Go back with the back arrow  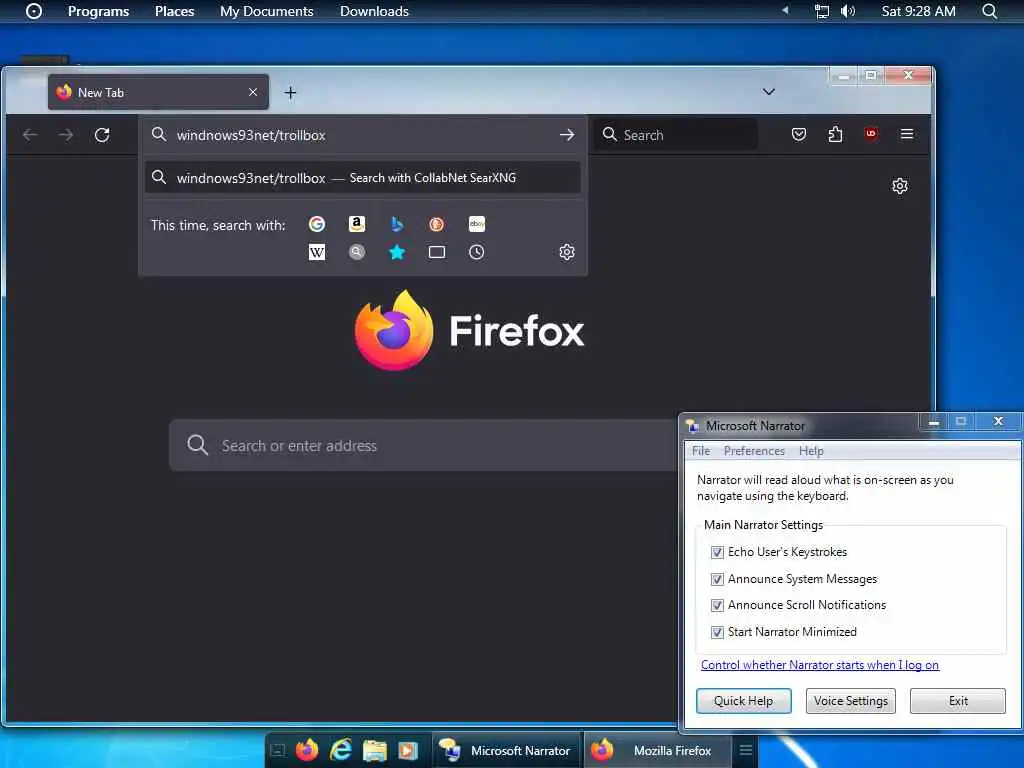coord(30,135)
